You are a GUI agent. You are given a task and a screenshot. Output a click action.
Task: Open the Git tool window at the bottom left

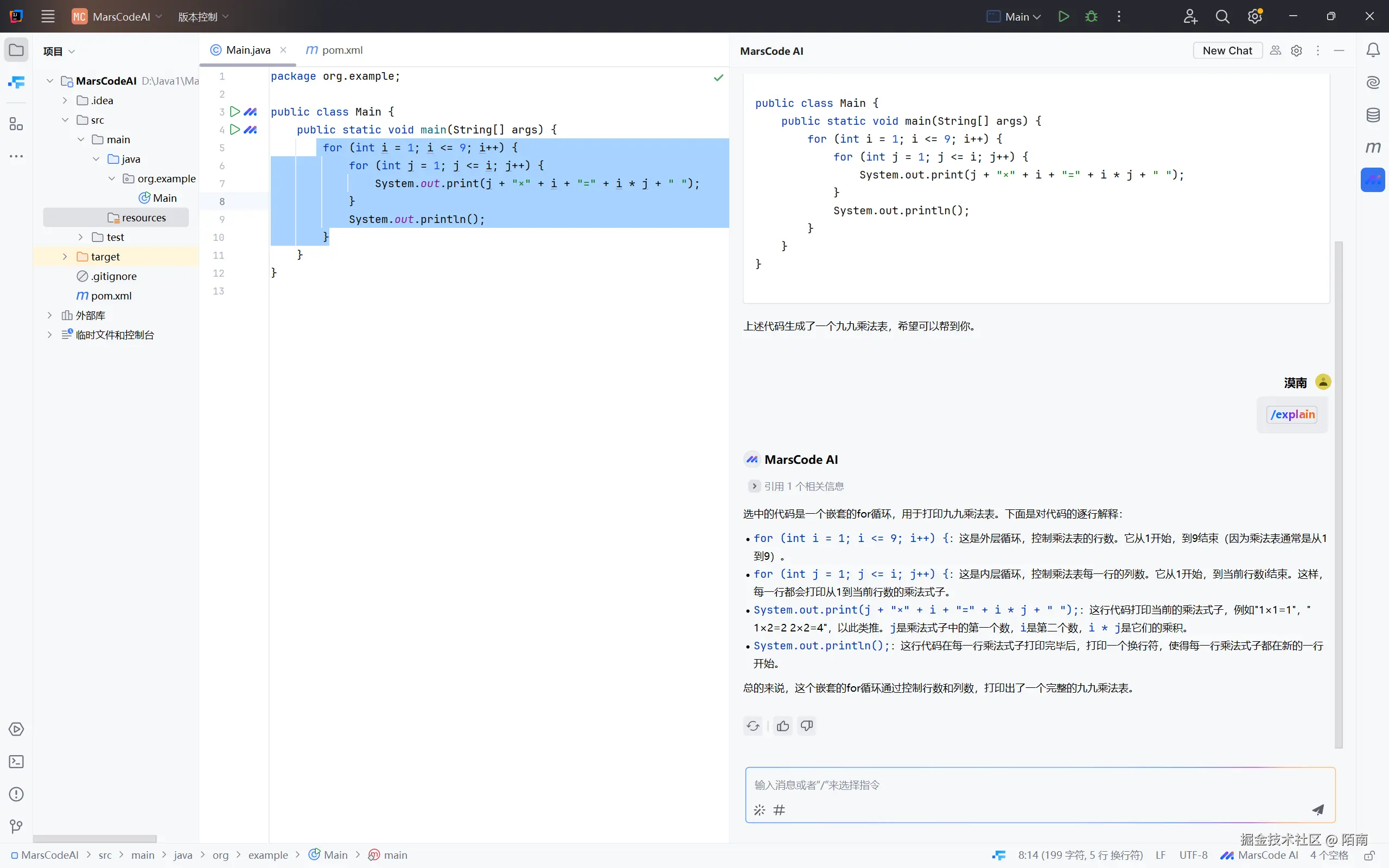coord(16,827)
